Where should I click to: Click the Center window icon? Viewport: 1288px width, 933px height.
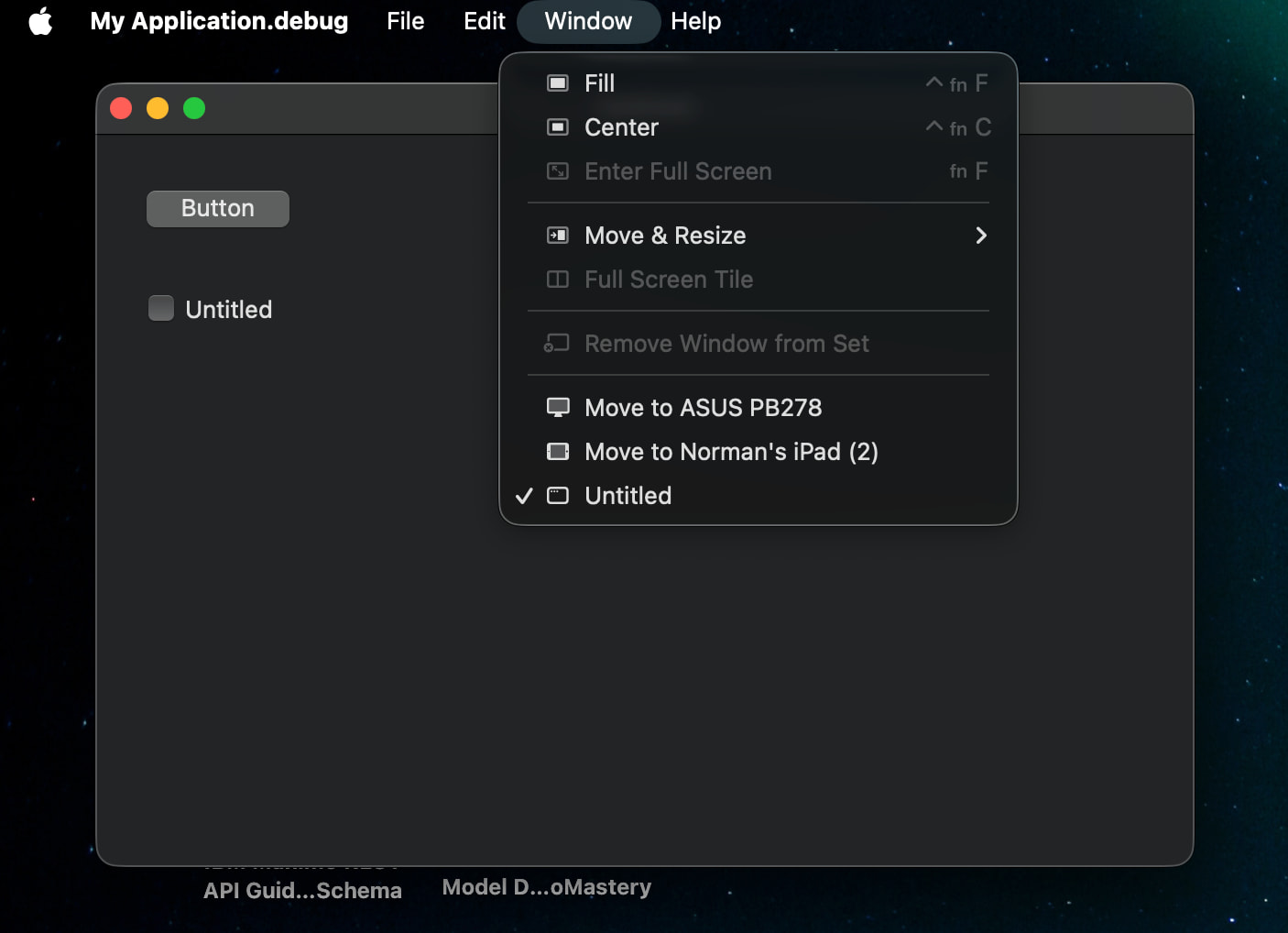(558, 127)
